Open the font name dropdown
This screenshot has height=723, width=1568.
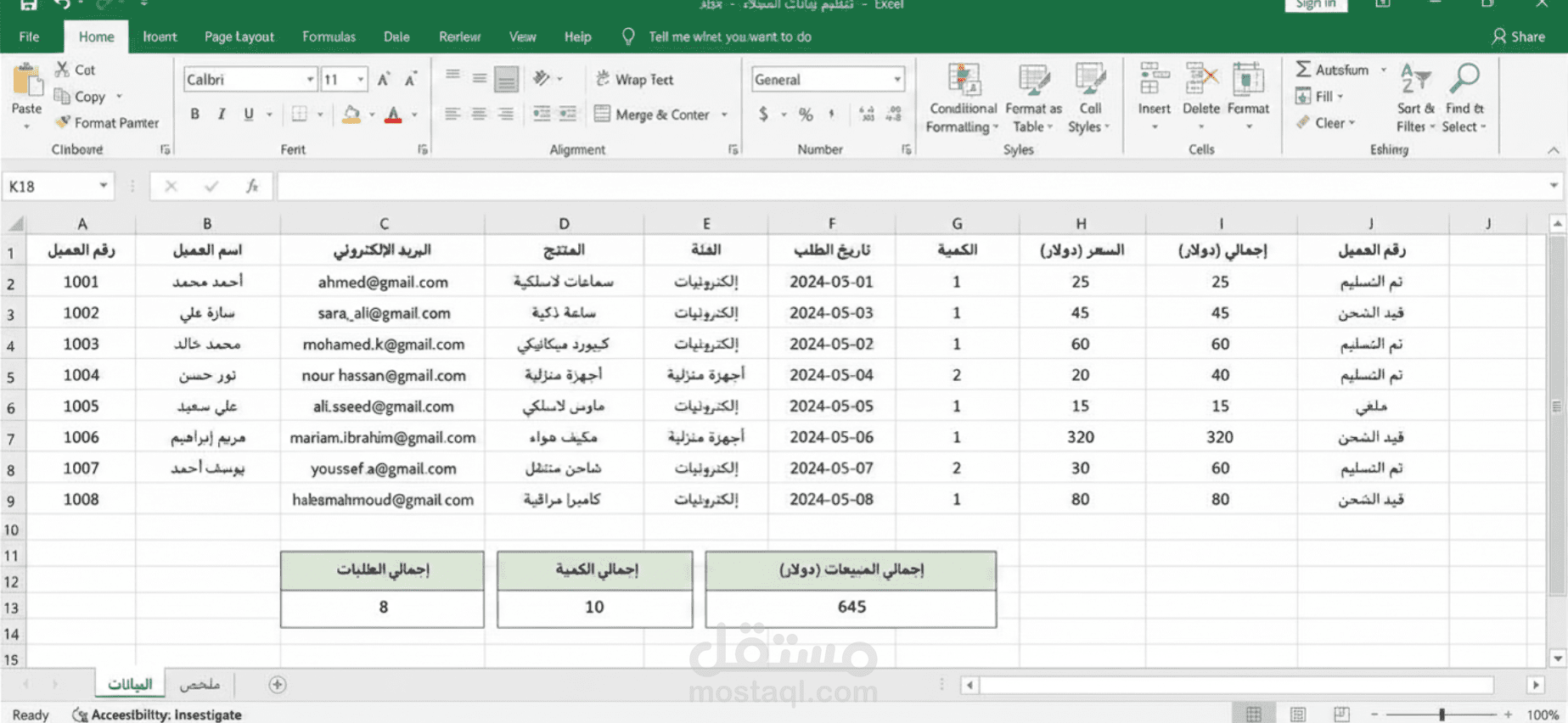310,80
